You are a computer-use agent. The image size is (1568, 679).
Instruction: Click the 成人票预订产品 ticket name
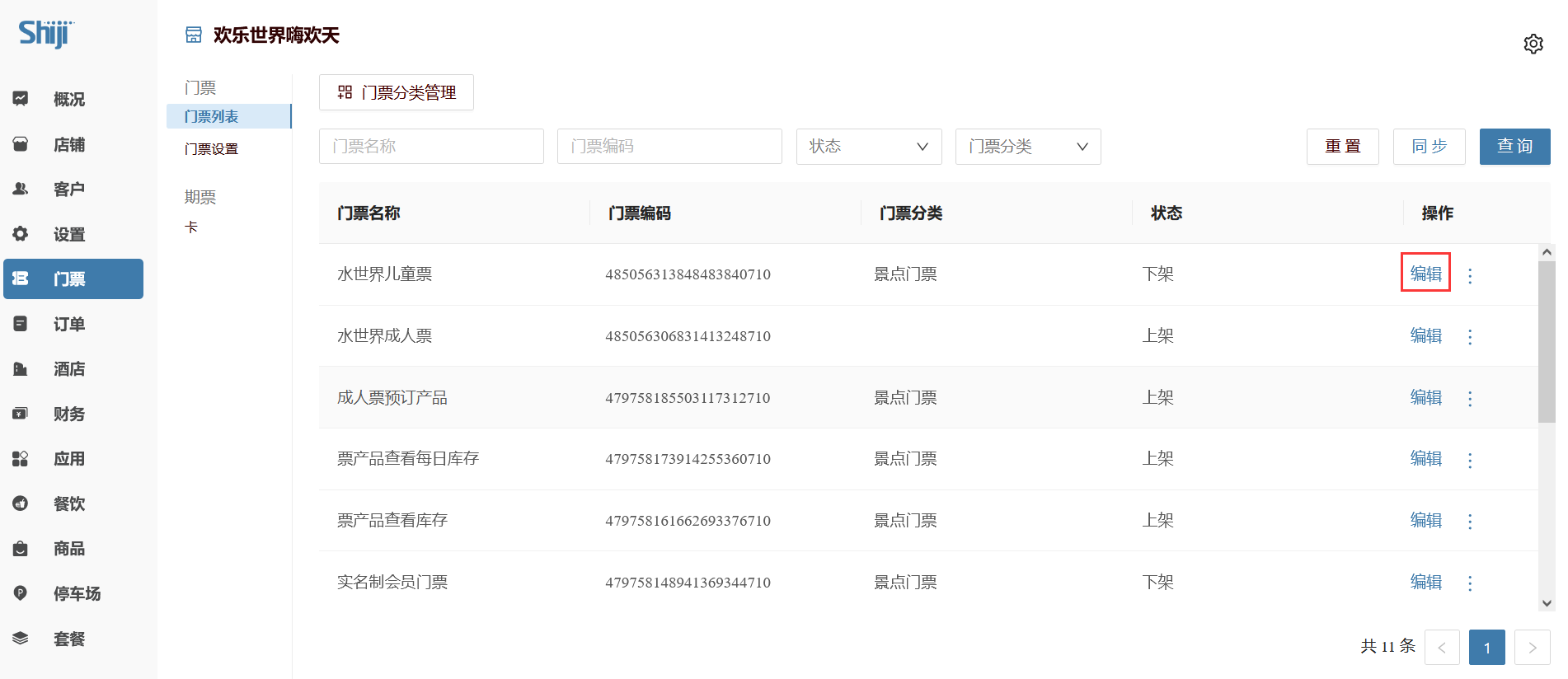[x=392, y=398]
